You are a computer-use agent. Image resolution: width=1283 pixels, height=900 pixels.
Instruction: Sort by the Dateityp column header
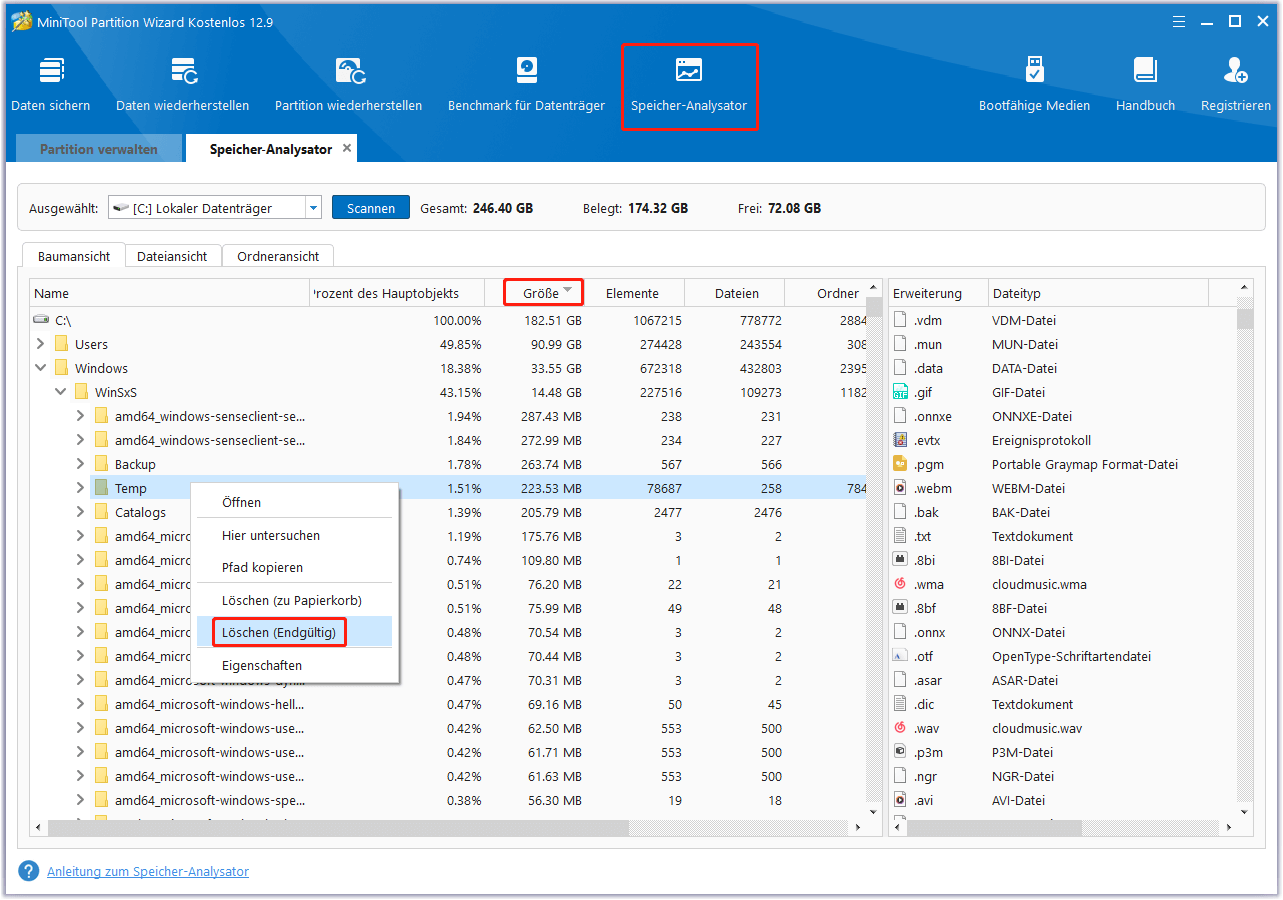(x=1098, y=293)
